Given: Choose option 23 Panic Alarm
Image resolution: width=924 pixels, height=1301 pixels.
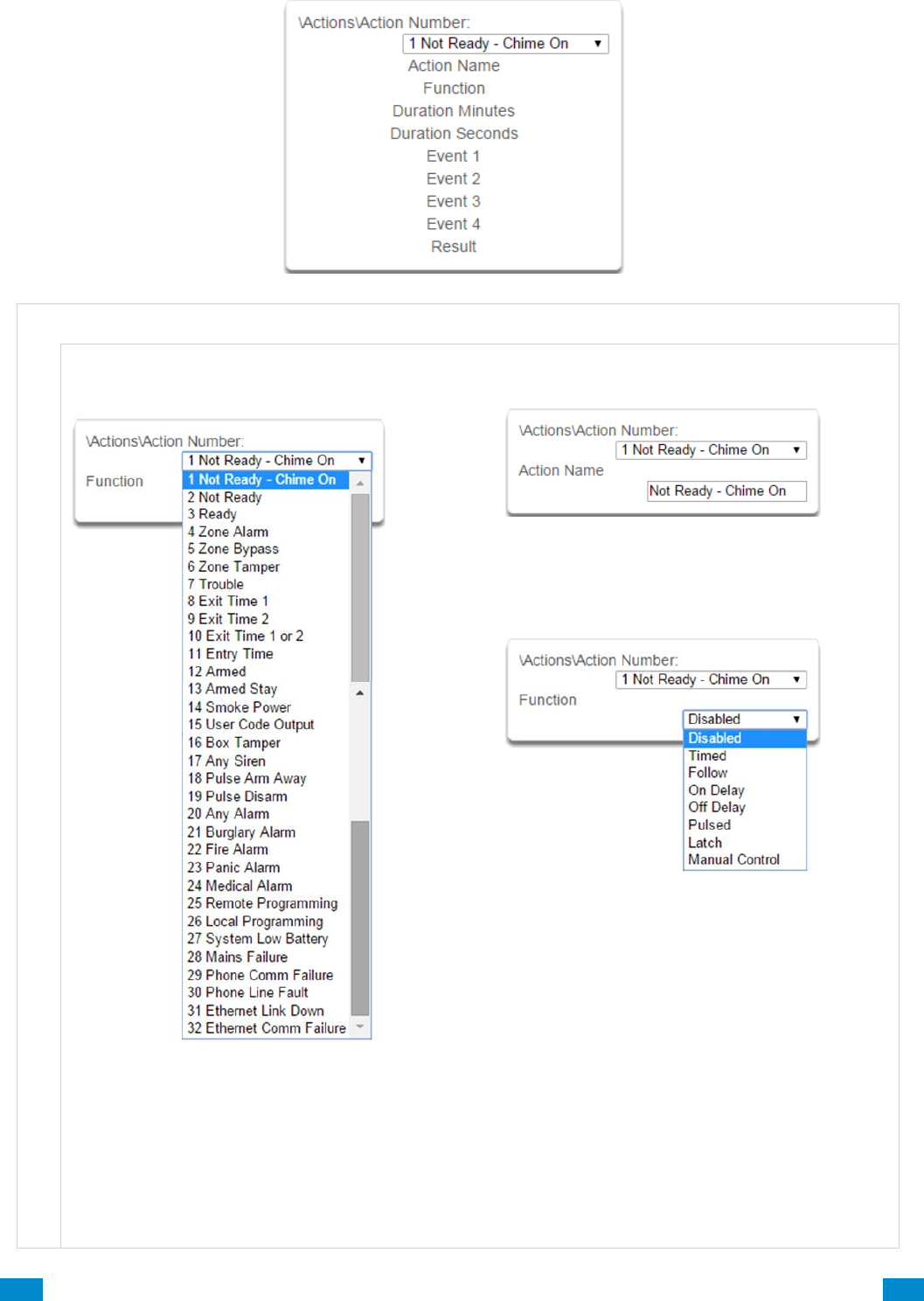Looking at the screenshot, I should tap(266, 868).
